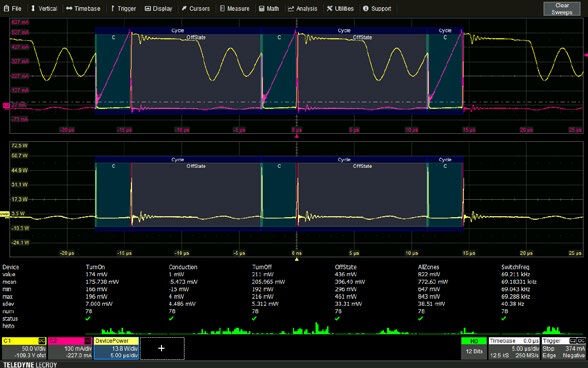Open the pink C2 channel descriptor box

[70, 348]
